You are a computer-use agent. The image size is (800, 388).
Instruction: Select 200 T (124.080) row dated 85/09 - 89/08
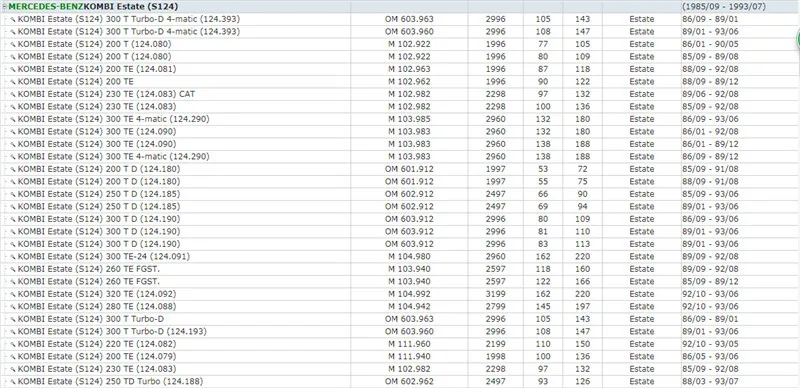coord(400,56)
